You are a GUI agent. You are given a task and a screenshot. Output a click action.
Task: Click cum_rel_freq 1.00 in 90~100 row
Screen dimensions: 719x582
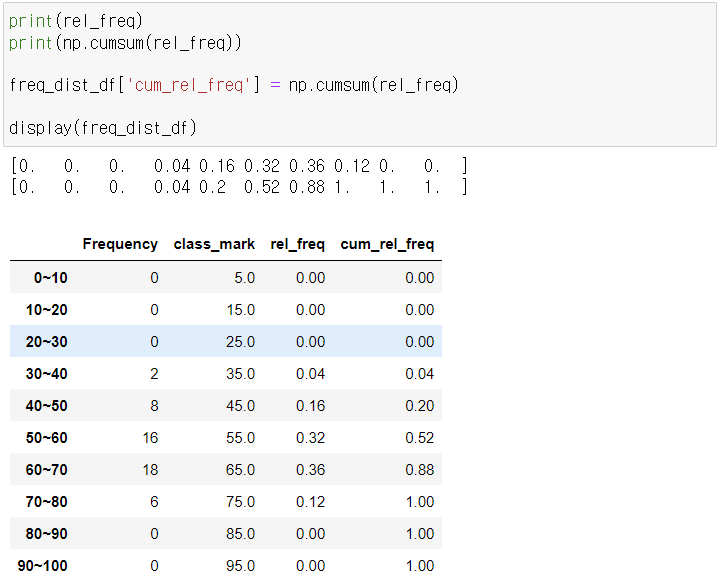420,565
